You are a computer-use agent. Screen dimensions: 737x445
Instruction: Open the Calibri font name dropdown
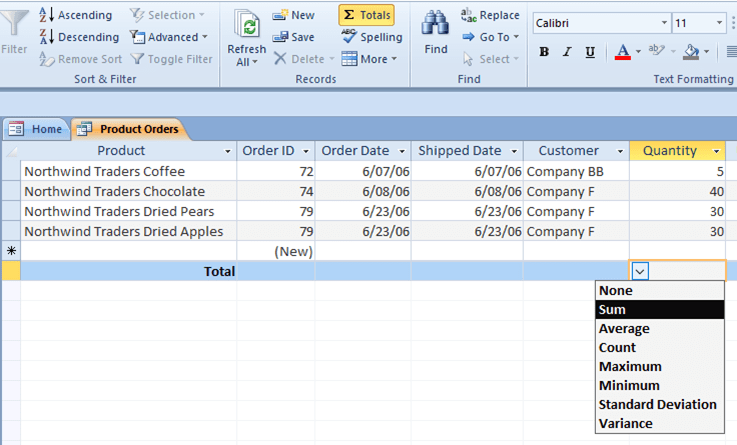pos(664,23)
